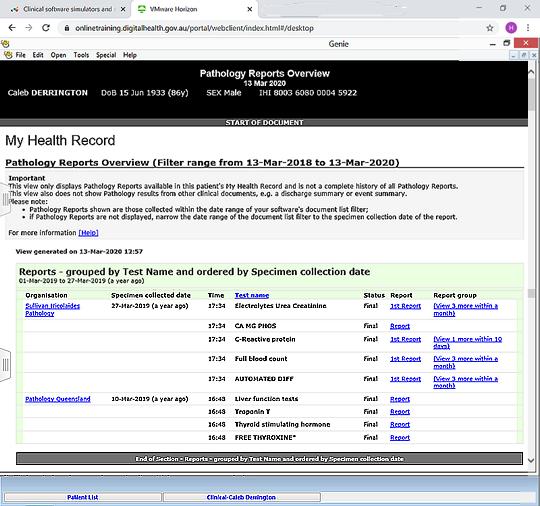Viewport: 540px width, 506px height.
Task: View 3 more for Electrolytes Urea Creatinine
Action: point(466,309)
